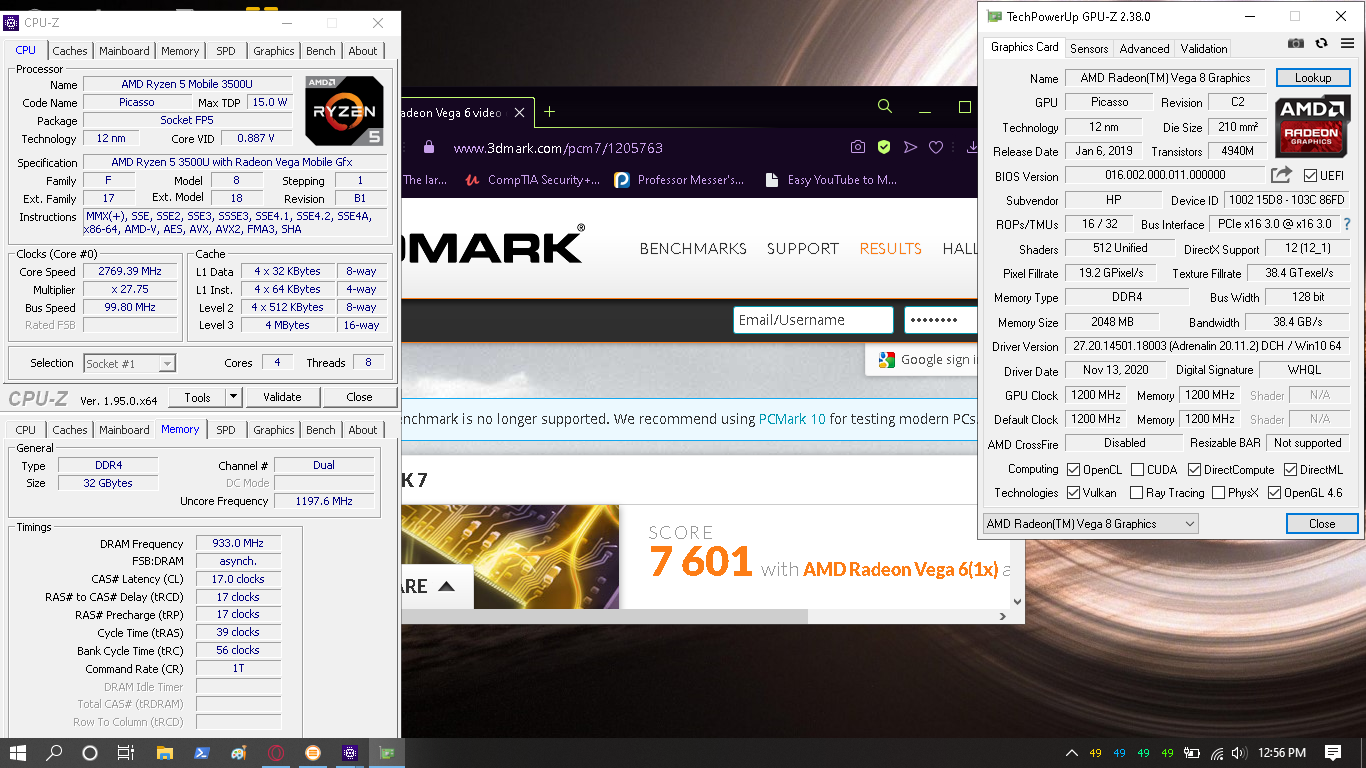Expand the CPU-Z Tools dropdown arrow
The height and width of the screenshot is (768, 1366).
(234, 398)
